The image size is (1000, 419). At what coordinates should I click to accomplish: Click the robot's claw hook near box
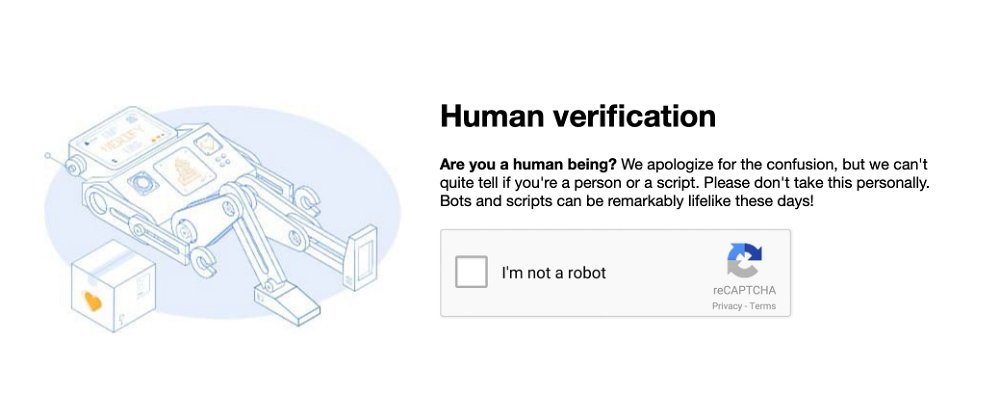coord(203,261)
